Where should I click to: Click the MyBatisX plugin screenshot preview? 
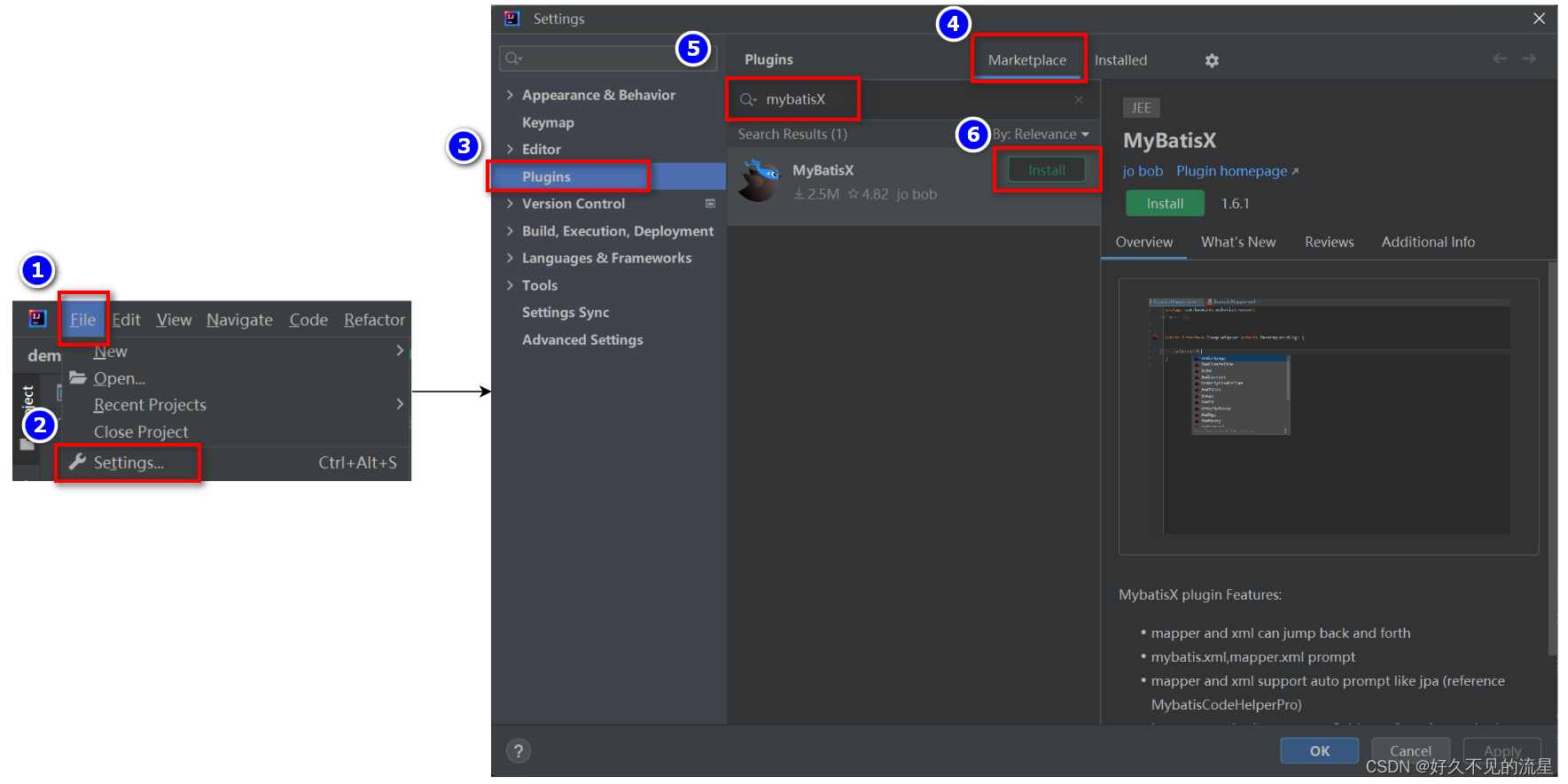(1329, 416)
